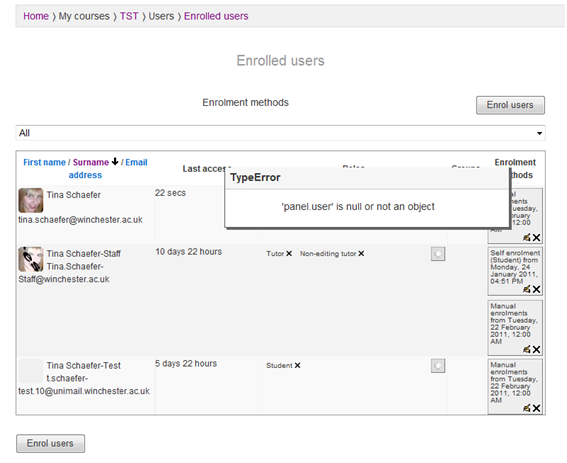
Task: Open Tina Schaefer-Test blank profile picture
Action: [x=31, y=371]
